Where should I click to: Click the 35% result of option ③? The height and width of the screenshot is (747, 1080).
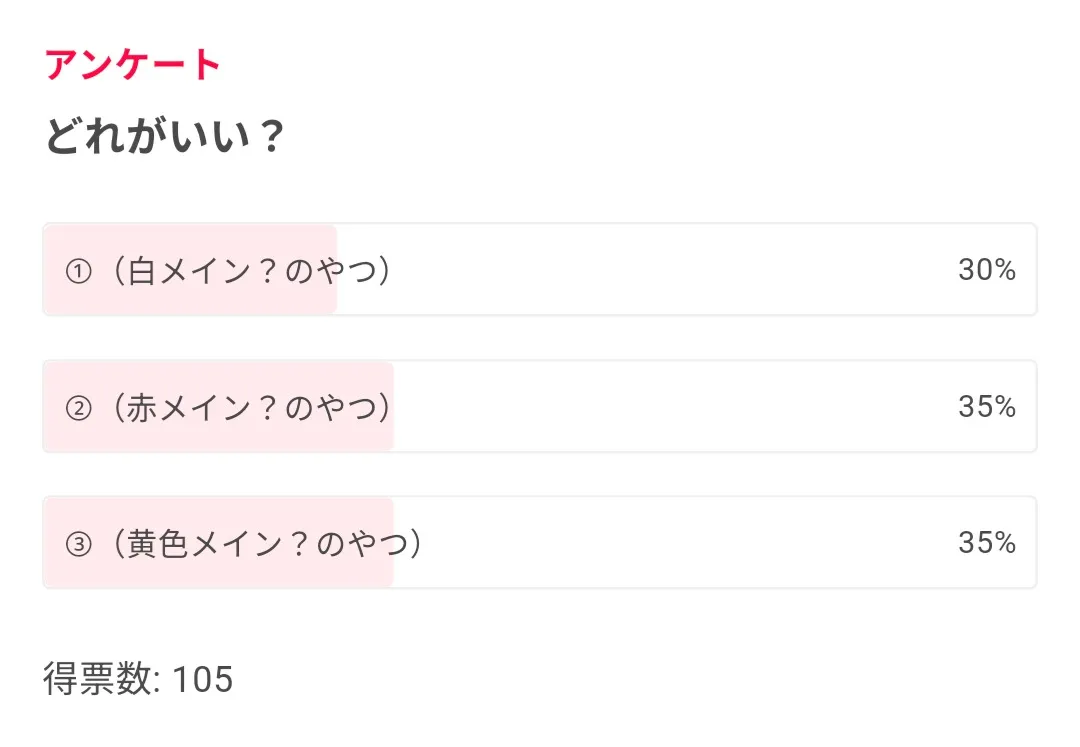[x=986, y=542]
